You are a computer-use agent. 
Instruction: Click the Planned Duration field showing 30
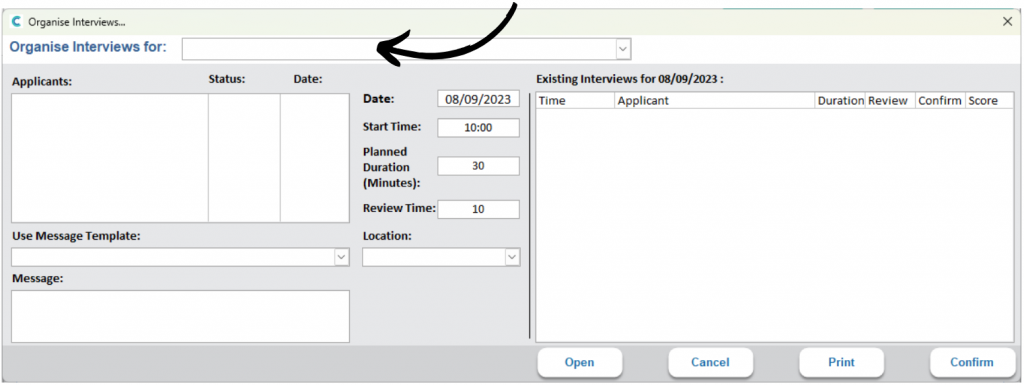pos(478,166)
